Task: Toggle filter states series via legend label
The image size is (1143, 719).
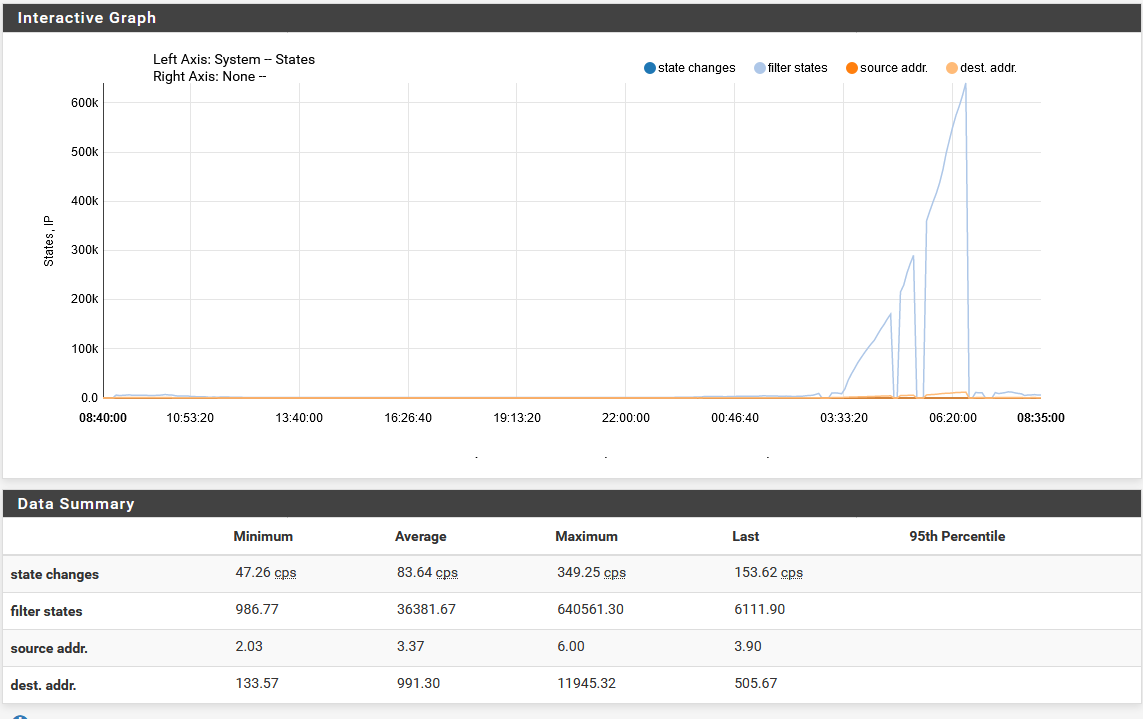Action: click(797, 68)
